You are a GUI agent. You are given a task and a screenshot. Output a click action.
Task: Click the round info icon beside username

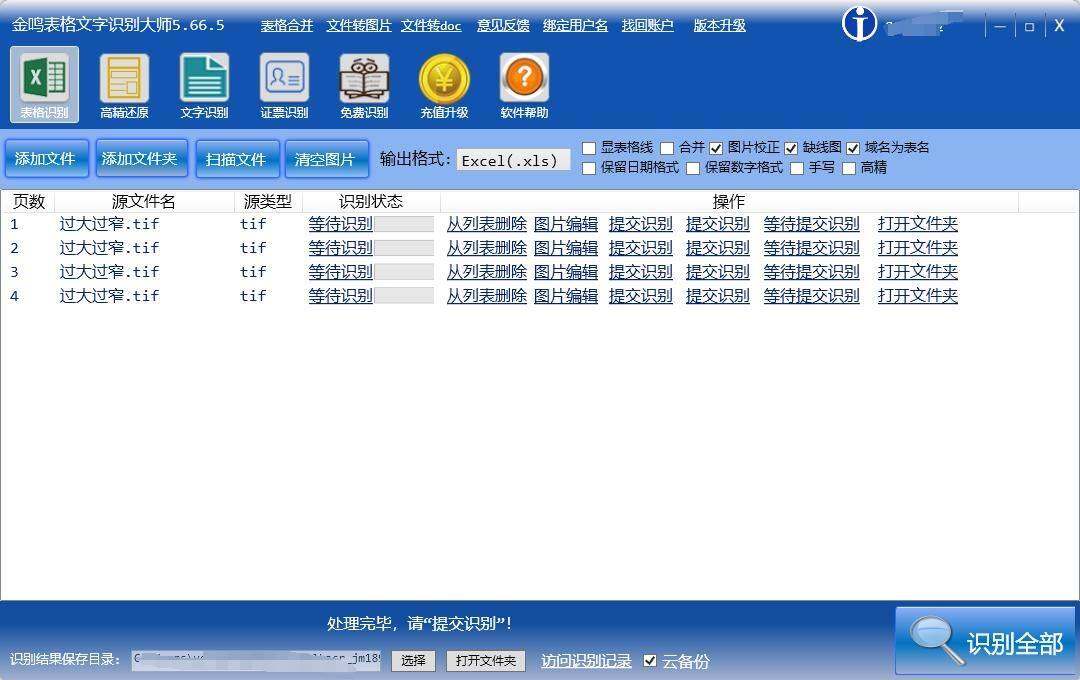click(860, 24)
